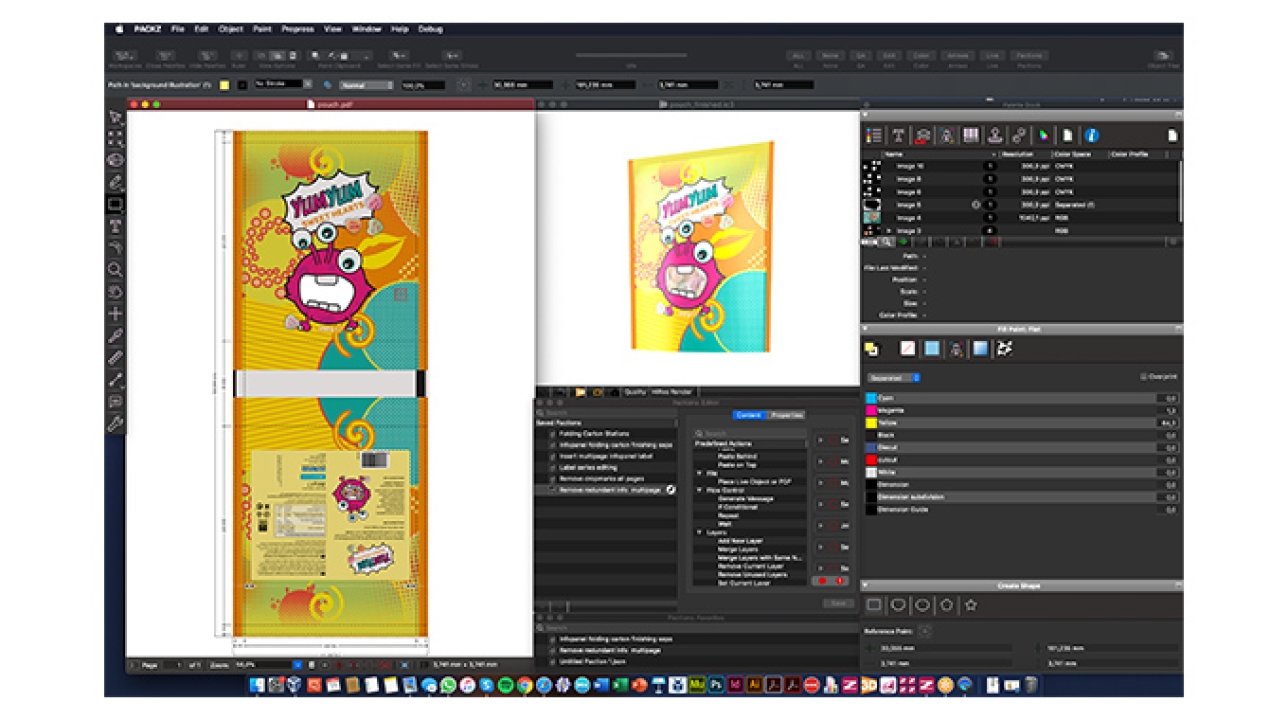1280x720 pixels.
Task: Click the Quality button below 3D view
Action: coord(635,392)
